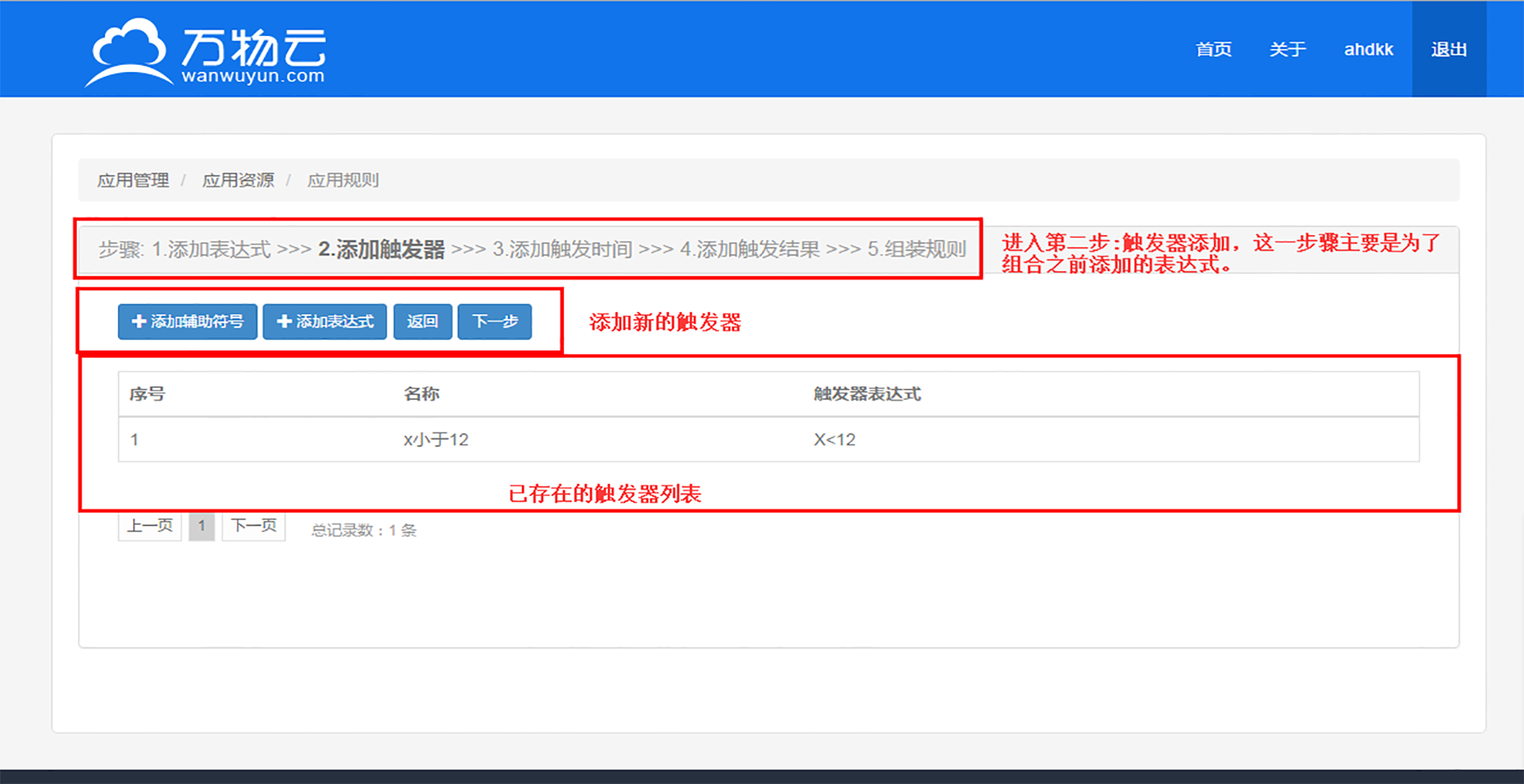This screenshot has height=784, width=1524.
Task: Log out with the 退出 button
Action: (1449, 50)
